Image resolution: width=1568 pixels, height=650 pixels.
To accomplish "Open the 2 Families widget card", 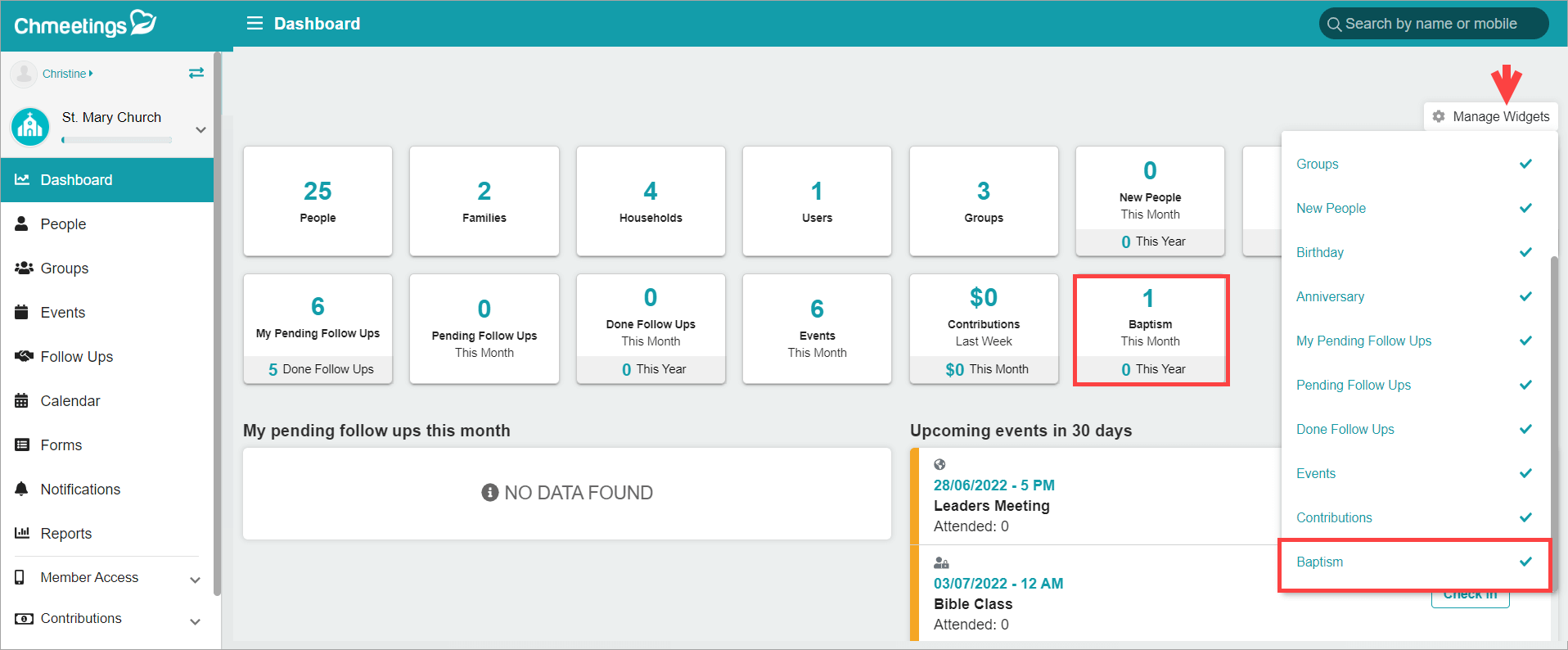I will pyautogui.click(x=484, y=201).
